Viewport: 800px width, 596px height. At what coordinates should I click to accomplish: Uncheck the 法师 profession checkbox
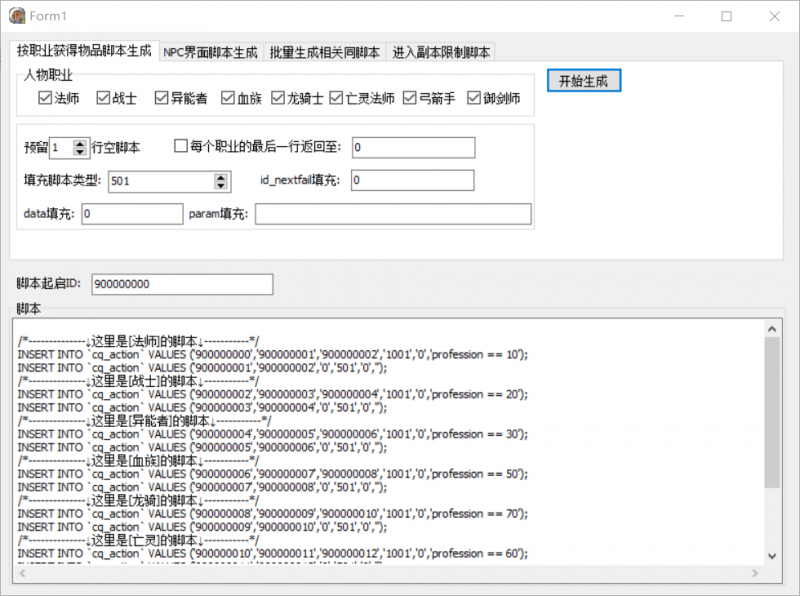click(43, 97)
